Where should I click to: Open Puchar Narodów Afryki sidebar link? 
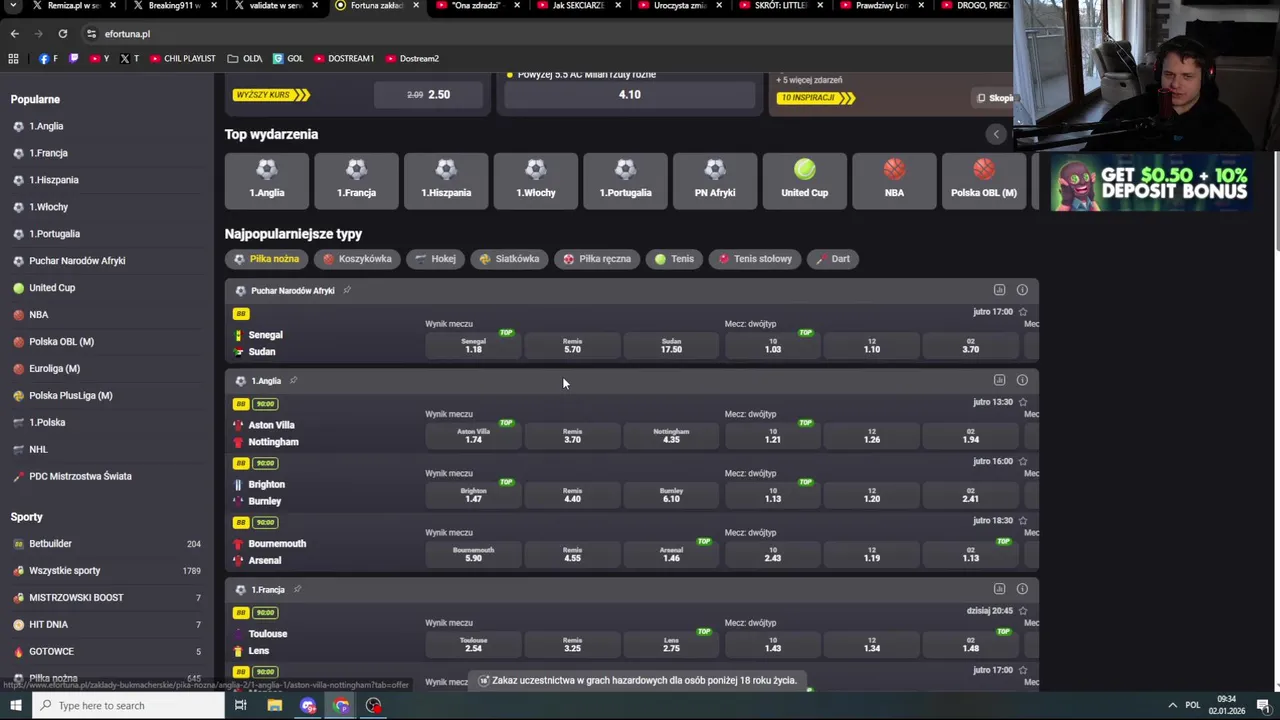click(77, 261)
